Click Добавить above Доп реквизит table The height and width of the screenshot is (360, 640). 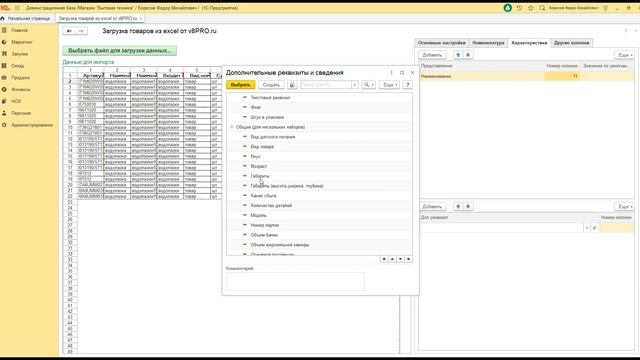pos(432,207)
